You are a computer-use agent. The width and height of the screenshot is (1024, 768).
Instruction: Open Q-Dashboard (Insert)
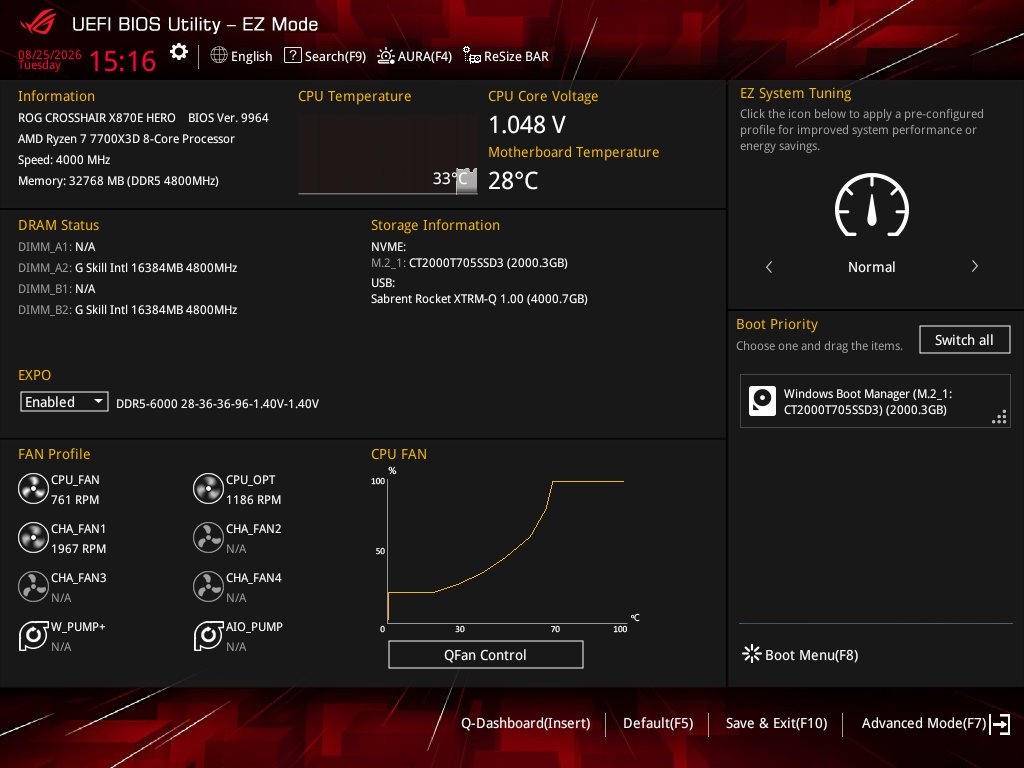tap(526, 723)
